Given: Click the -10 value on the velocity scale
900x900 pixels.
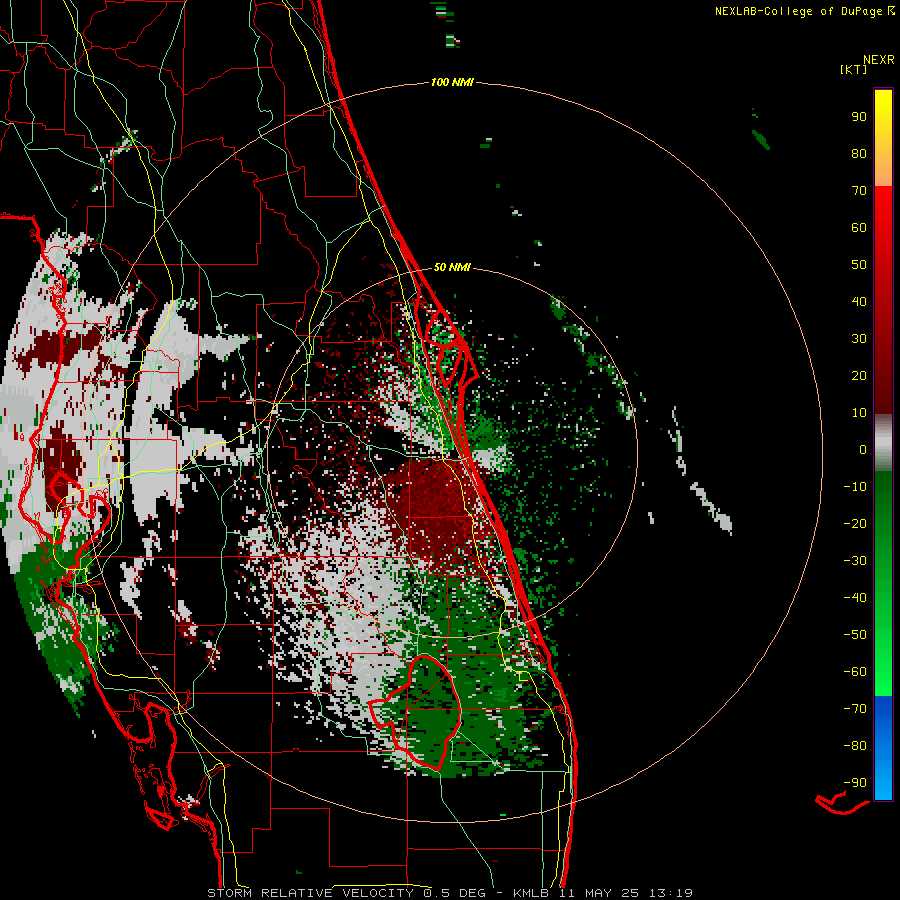Looking at the screenshot, I should point(855,487).
